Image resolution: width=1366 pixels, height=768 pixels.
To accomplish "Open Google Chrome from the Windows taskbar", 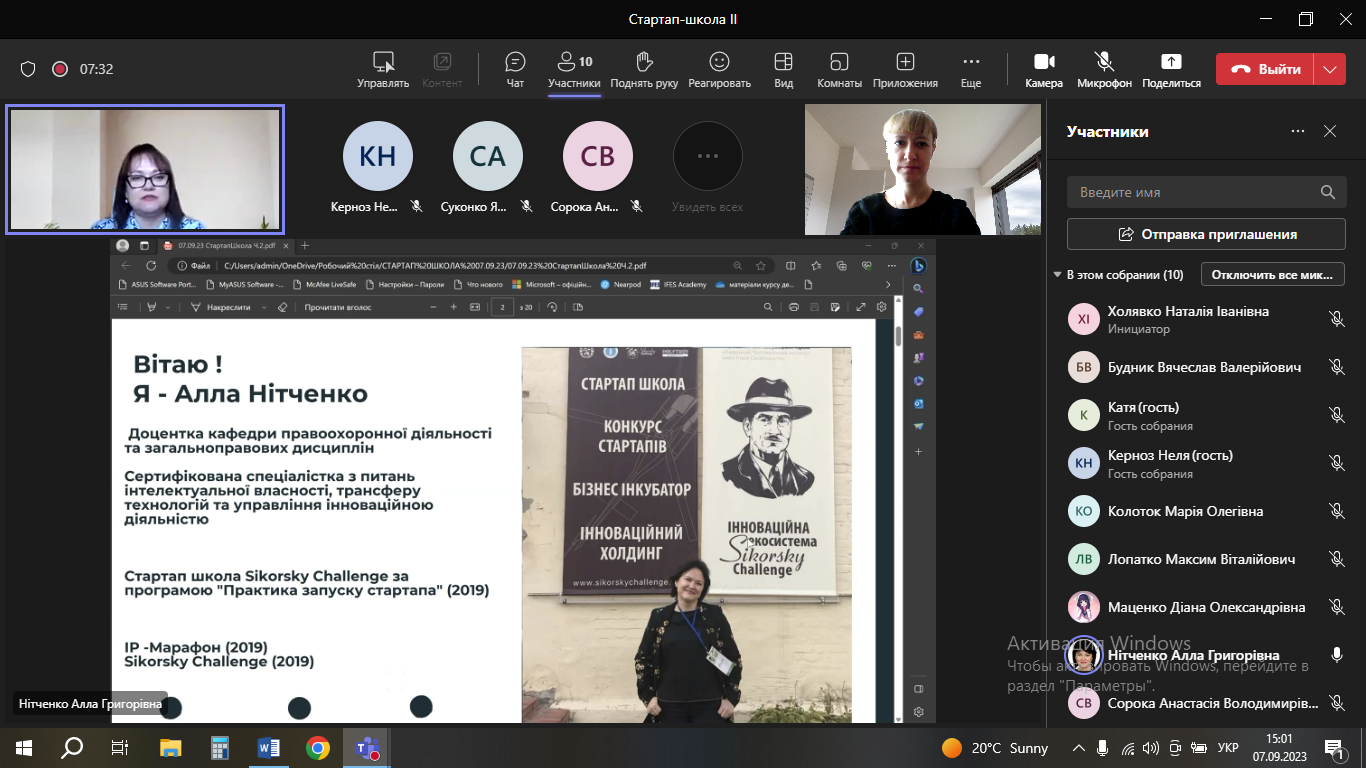I will point(318,747).
